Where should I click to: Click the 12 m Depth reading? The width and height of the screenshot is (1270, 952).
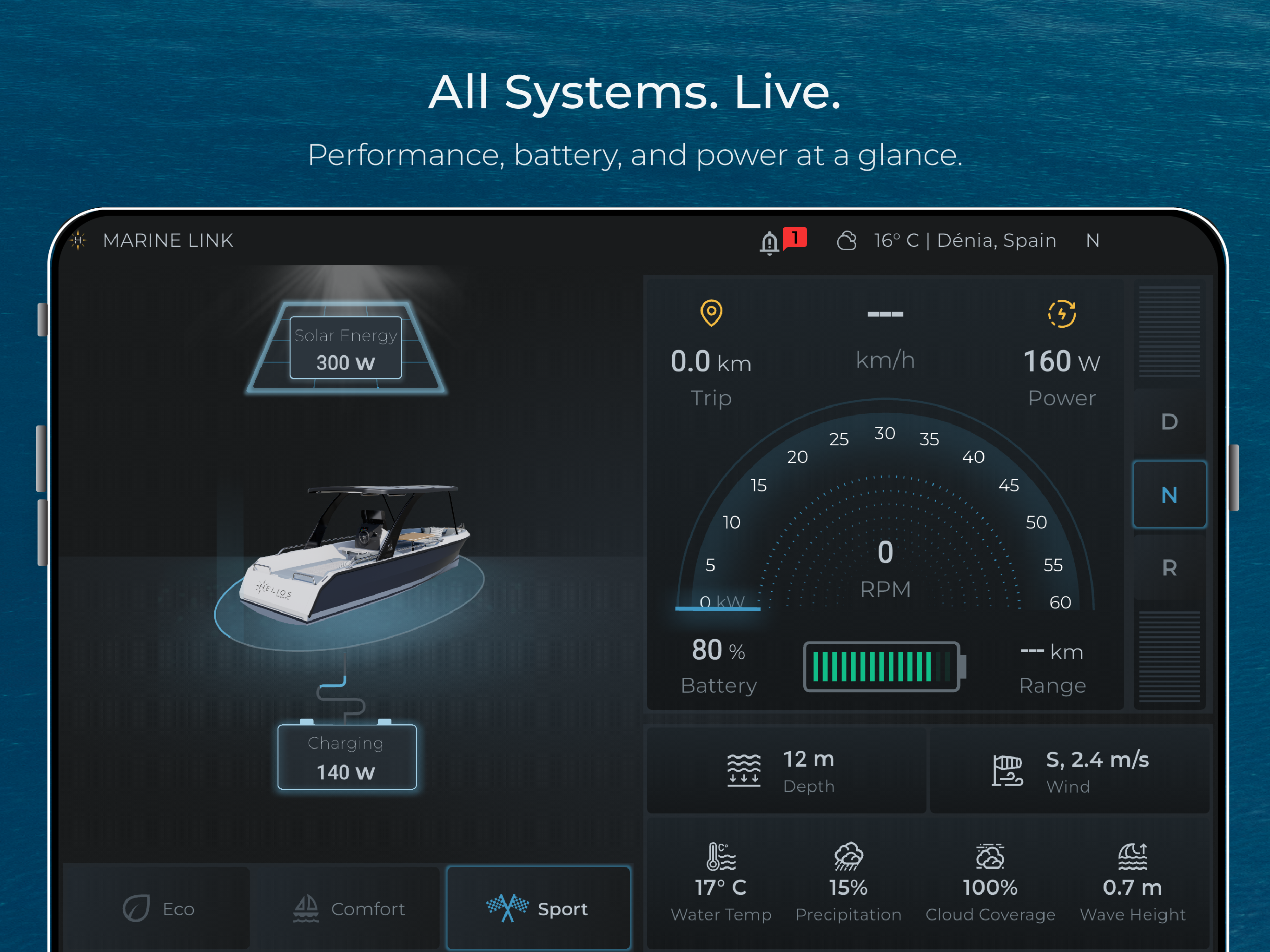tap(808, 759)
